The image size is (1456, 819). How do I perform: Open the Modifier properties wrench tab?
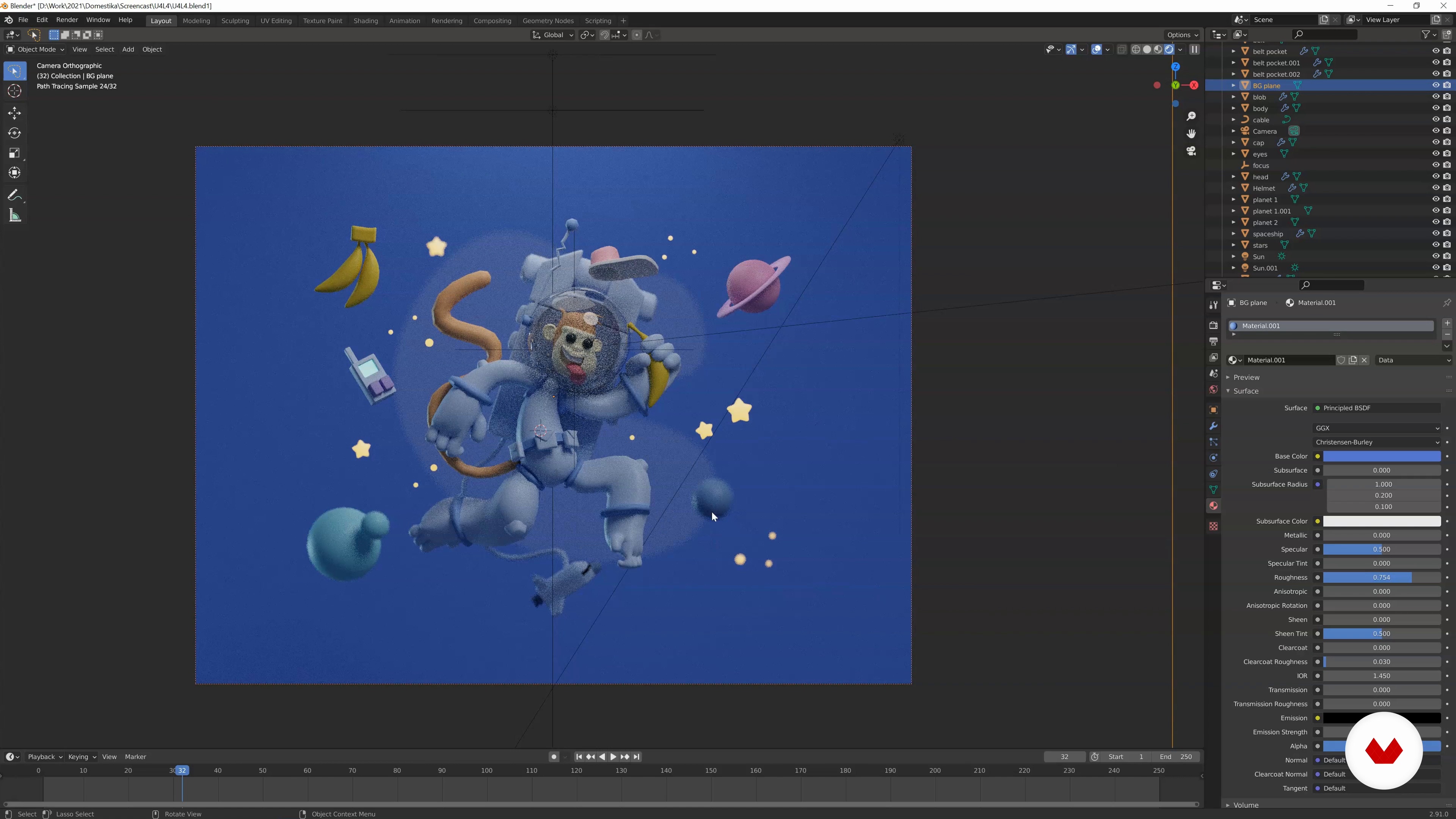pos(1213,425)
